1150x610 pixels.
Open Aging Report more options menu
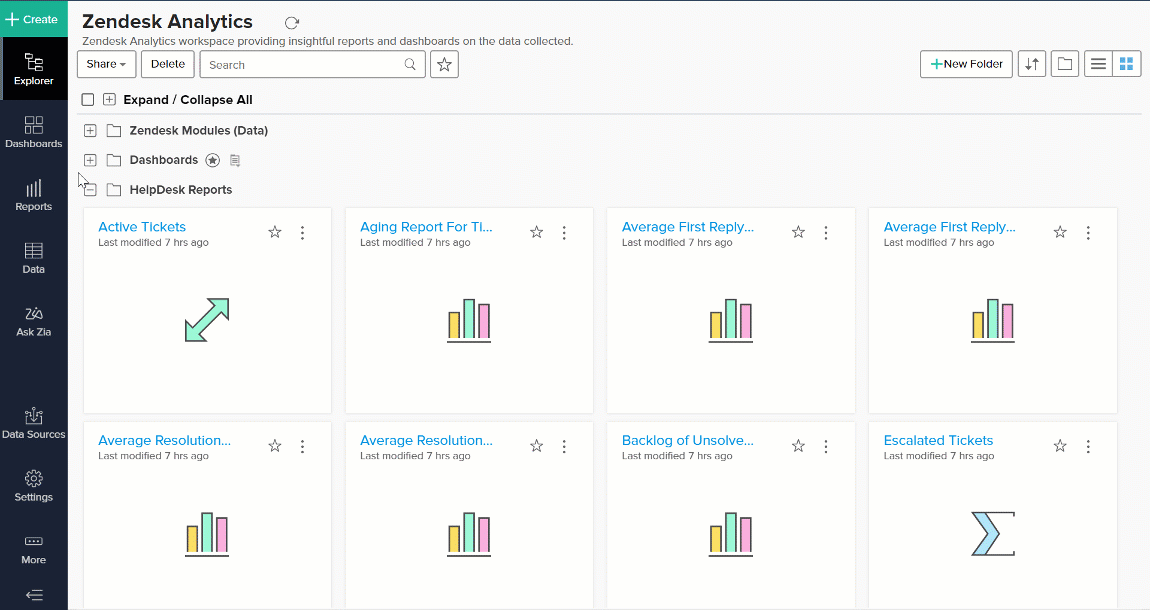point(564,232)
